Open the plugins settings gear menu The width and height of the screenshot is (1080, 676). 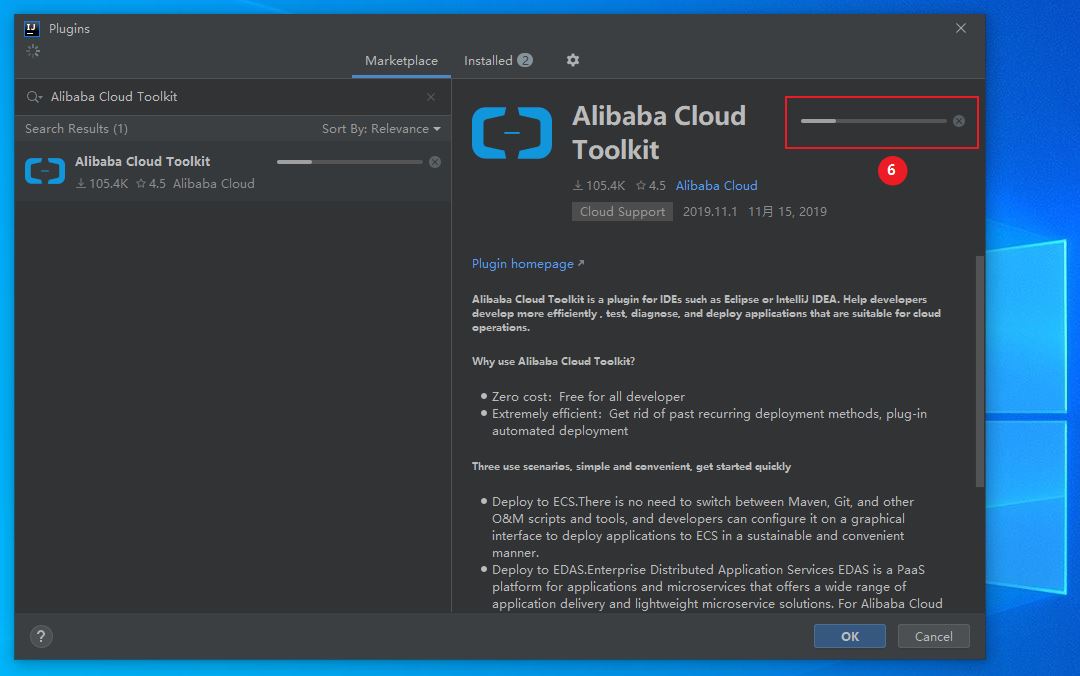tap(573, 60)
